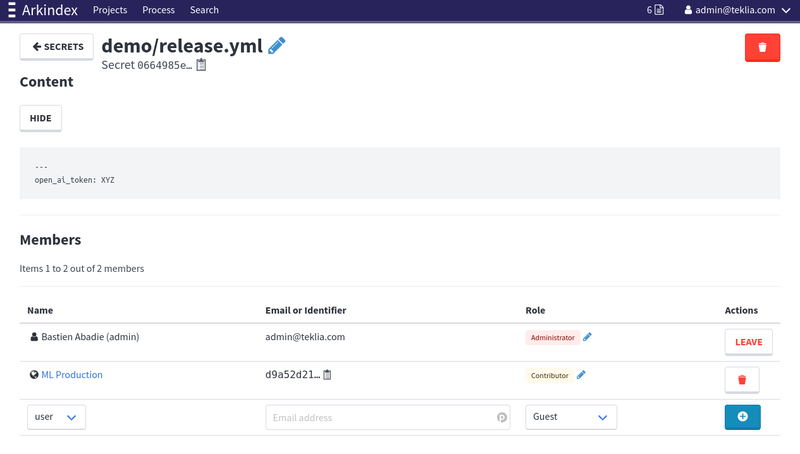Edit the secret name demo/release.yml pencil
Screen dimensions: 800x454
pyautogui.click(x=277, y=46)
